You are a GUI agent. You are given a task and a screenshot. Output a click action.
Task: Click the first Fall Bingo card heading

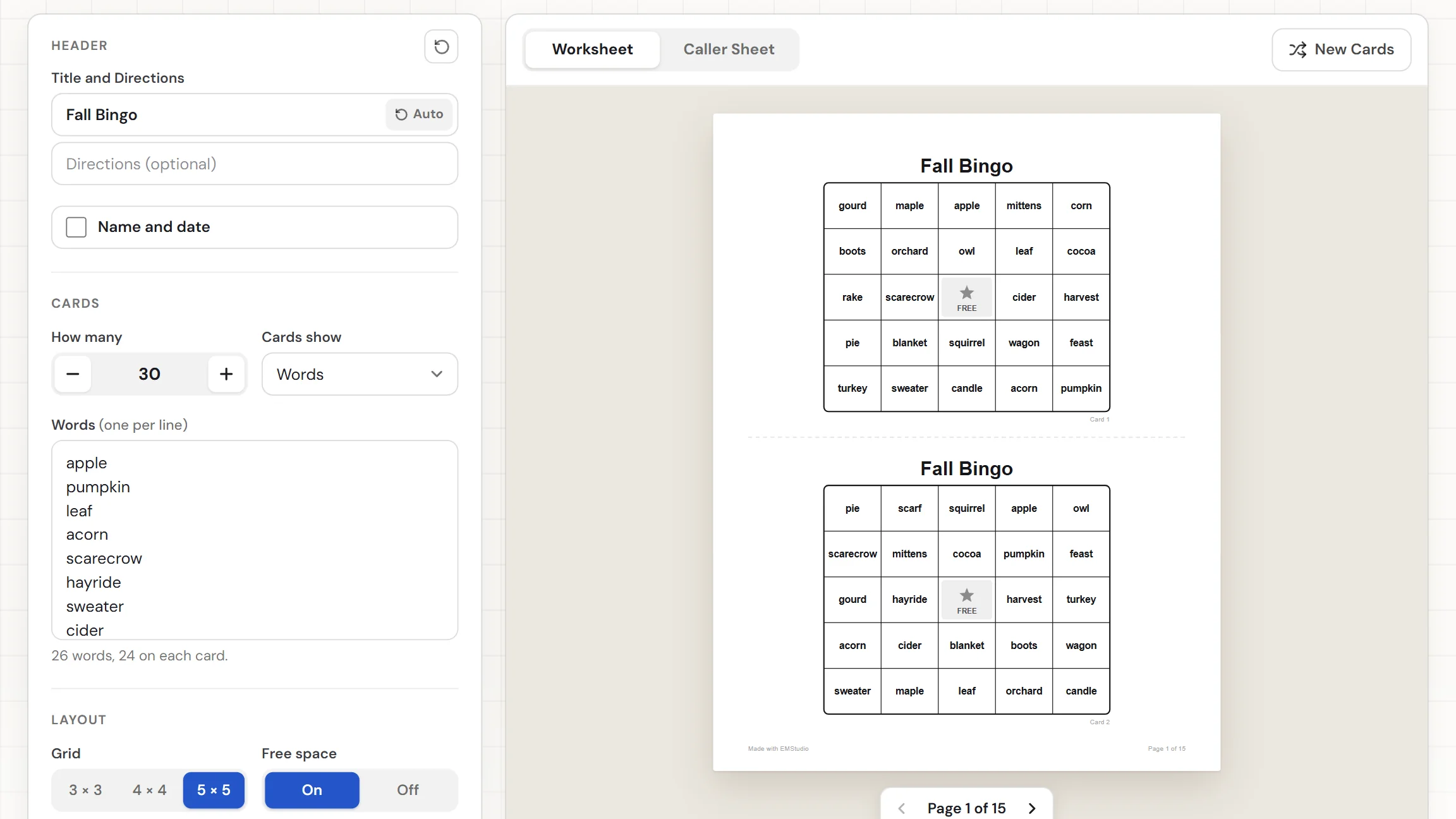tap(967, 166)
